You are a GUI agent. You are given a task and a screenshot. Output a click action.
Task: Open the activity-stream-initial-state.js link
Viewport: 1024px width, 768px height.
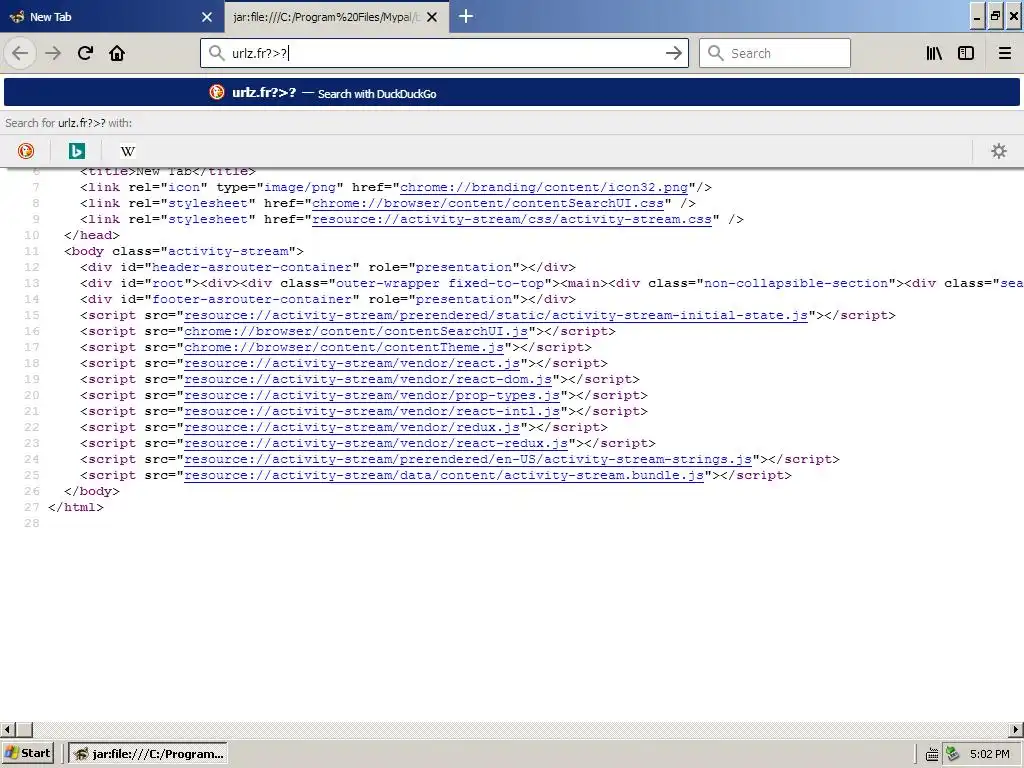point(496,315)
